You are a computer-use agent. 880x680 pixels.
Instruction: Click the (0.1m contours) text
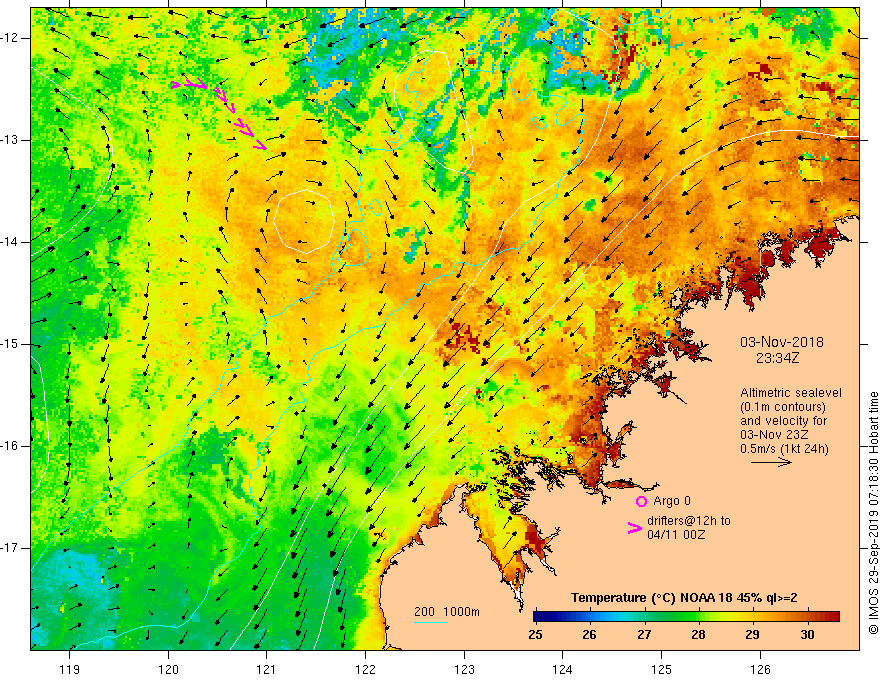click(783, 407)
